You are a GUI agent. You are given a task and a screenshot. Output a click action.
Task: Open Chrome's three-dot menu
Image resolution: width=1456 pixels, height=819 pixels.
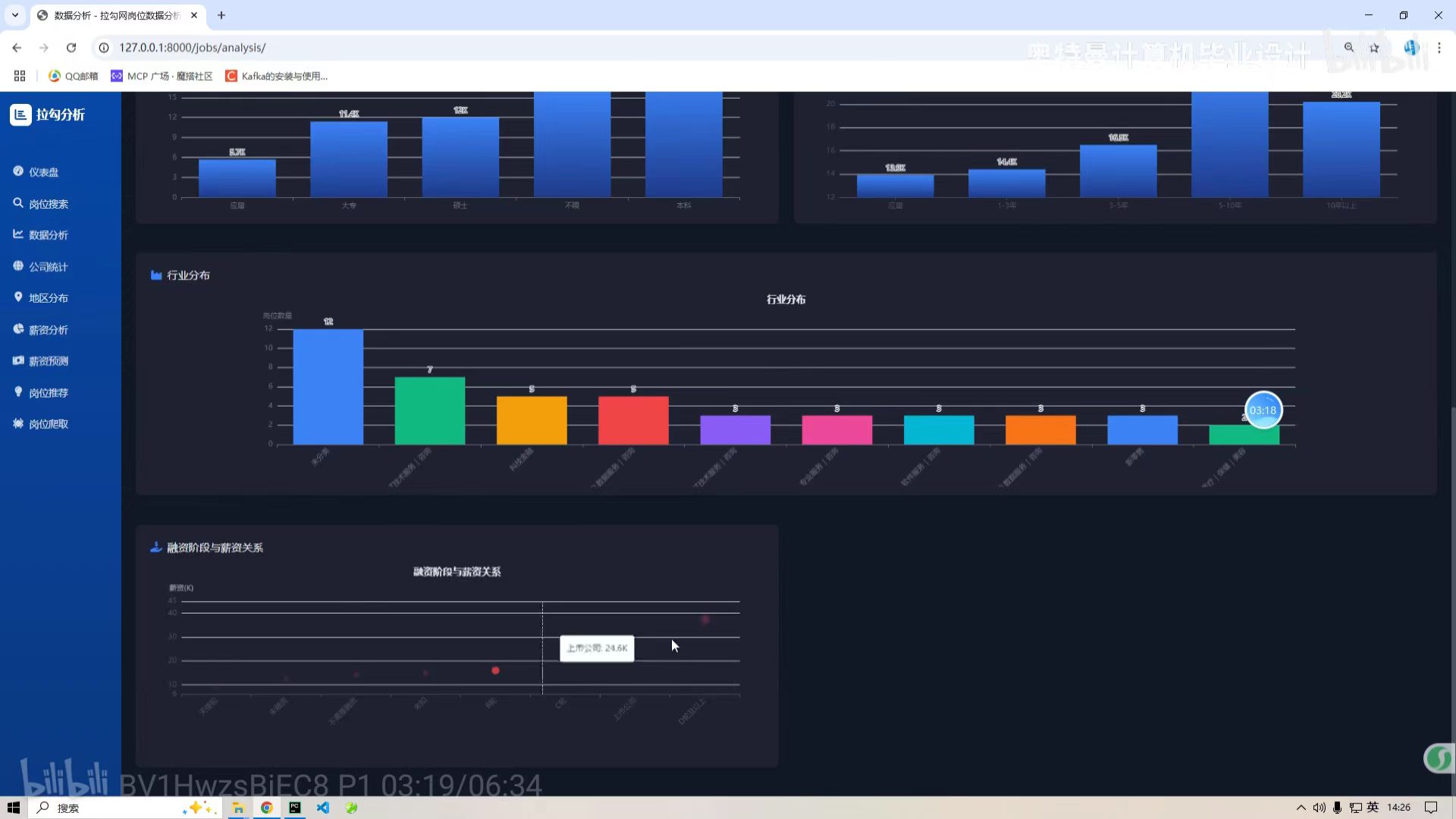click(x=1439, y=48)
